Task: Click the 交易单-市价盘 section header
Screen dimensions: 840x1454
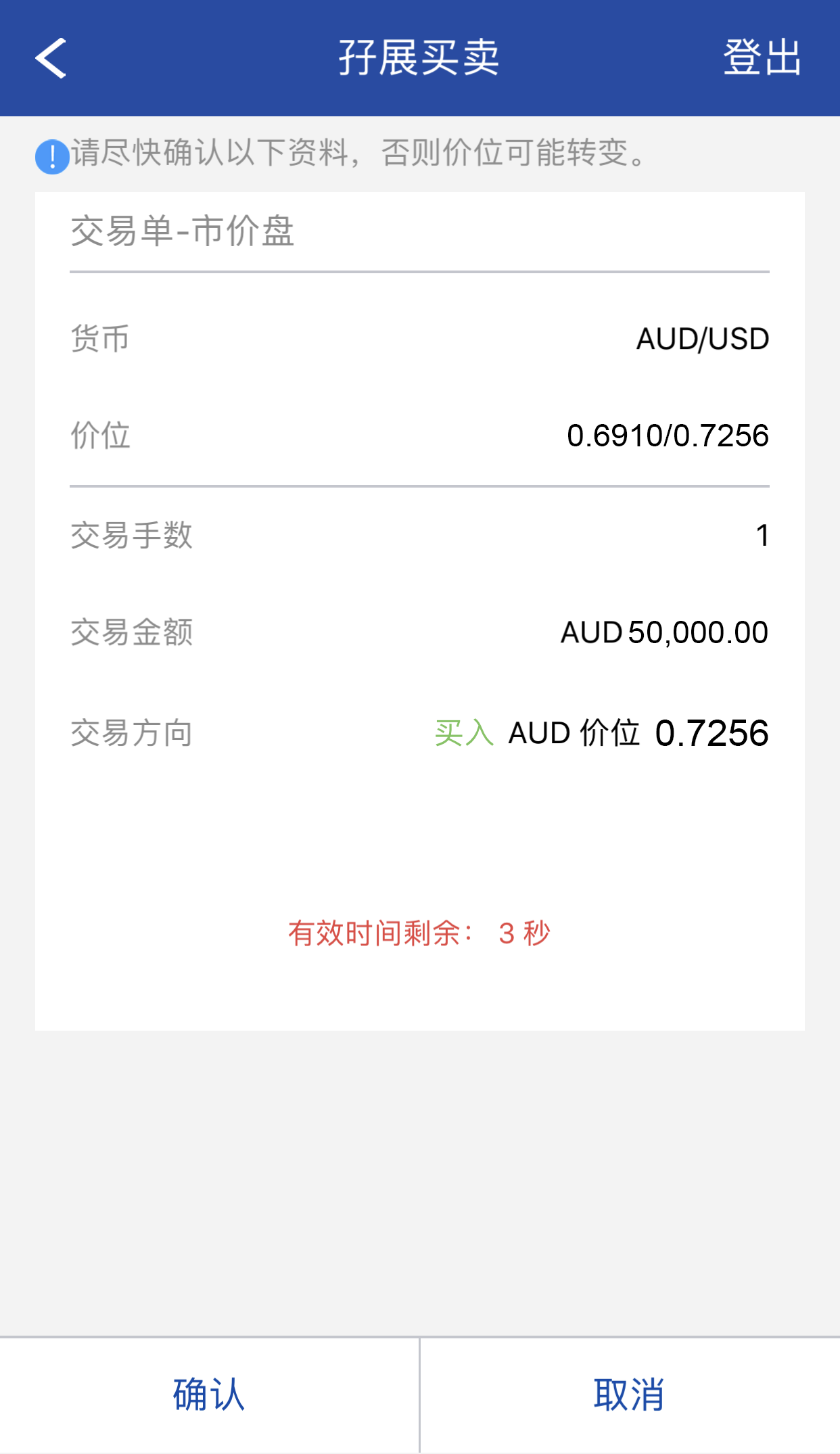Action: pyautogui.click(x=183, y=231)
